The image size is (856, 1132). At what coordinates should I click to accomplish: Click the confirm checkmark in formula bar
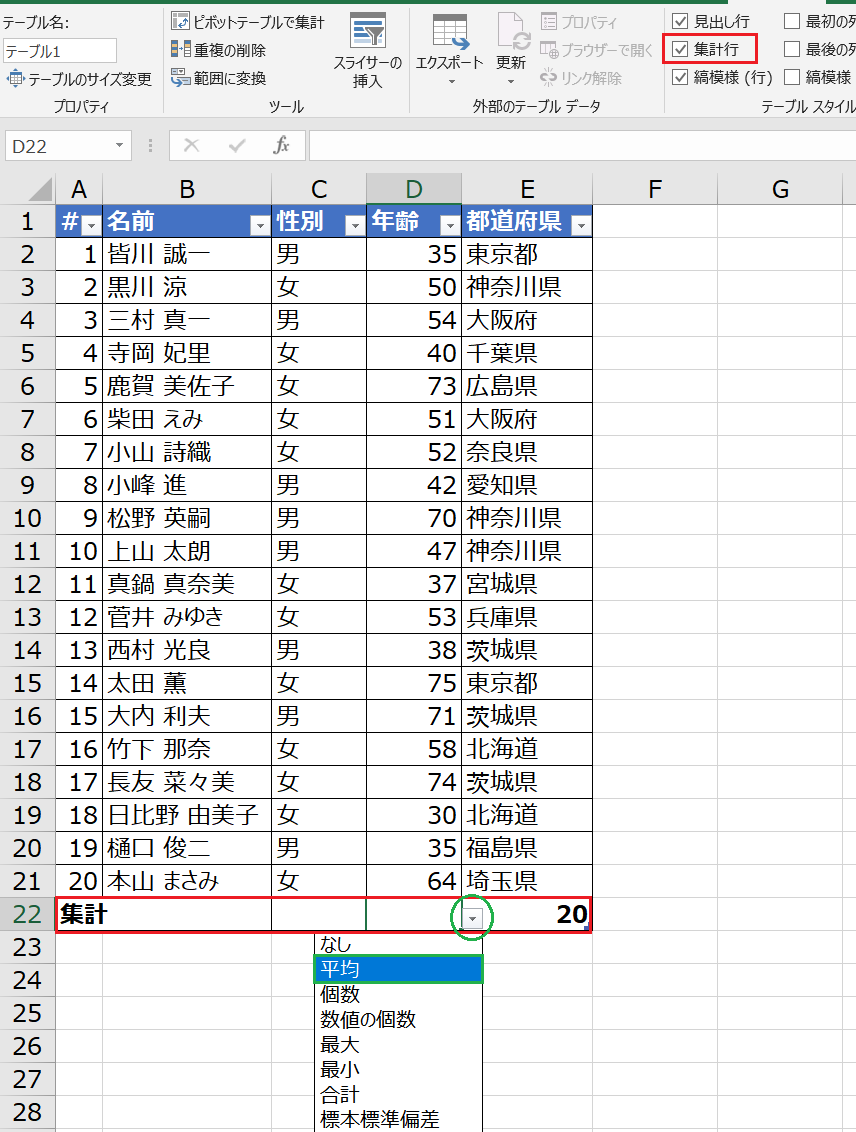tap(237, 146)
